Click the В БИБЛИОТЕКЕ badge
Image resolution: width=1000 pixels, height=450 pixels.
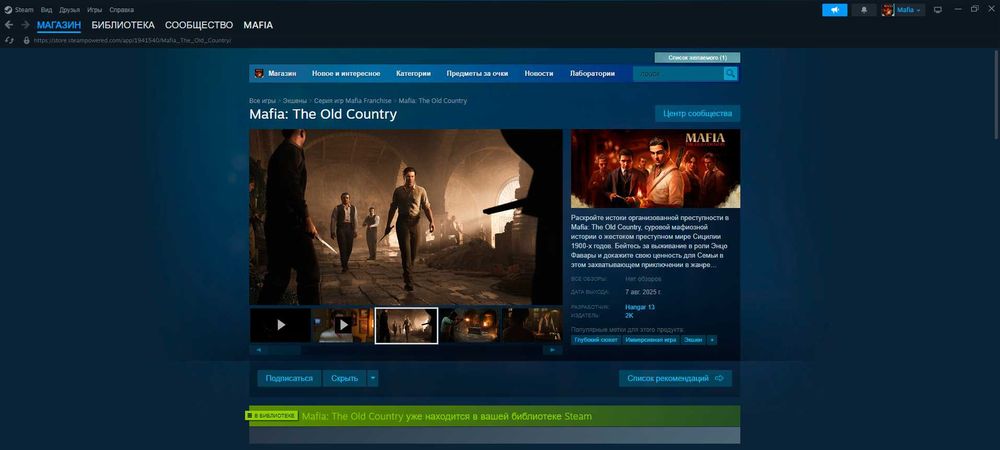tap(272, 416)
